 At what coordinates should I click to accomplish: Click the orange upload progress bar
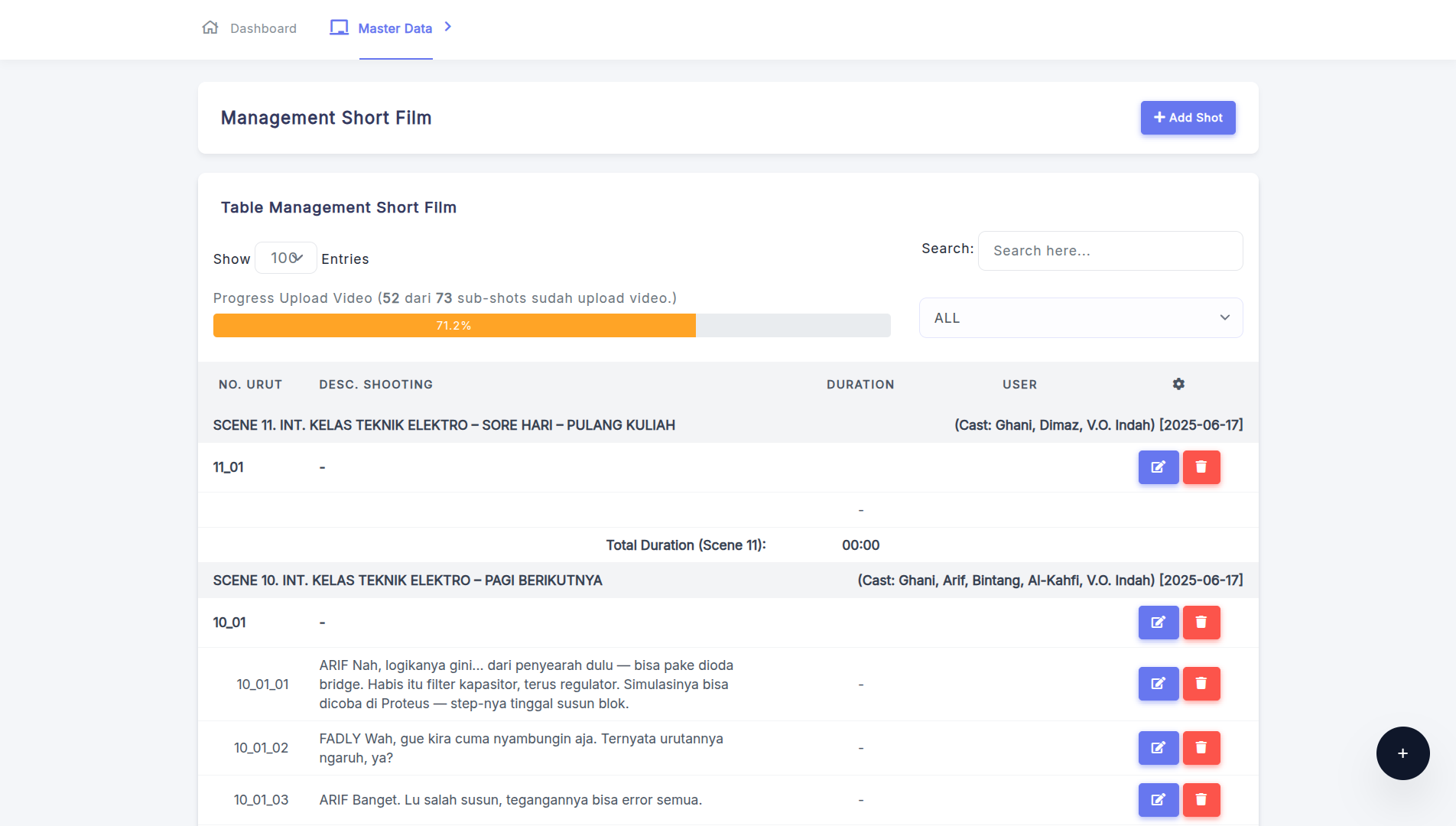[454, 326]
